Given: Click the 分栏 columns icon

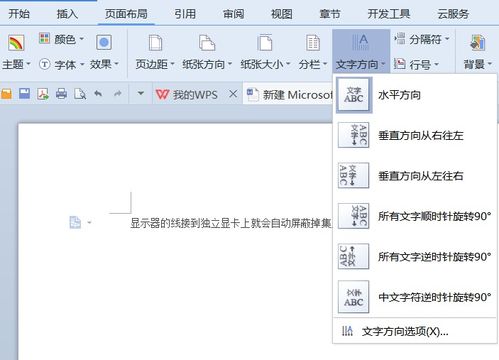Looking at the screenshot, I should 313,43.
